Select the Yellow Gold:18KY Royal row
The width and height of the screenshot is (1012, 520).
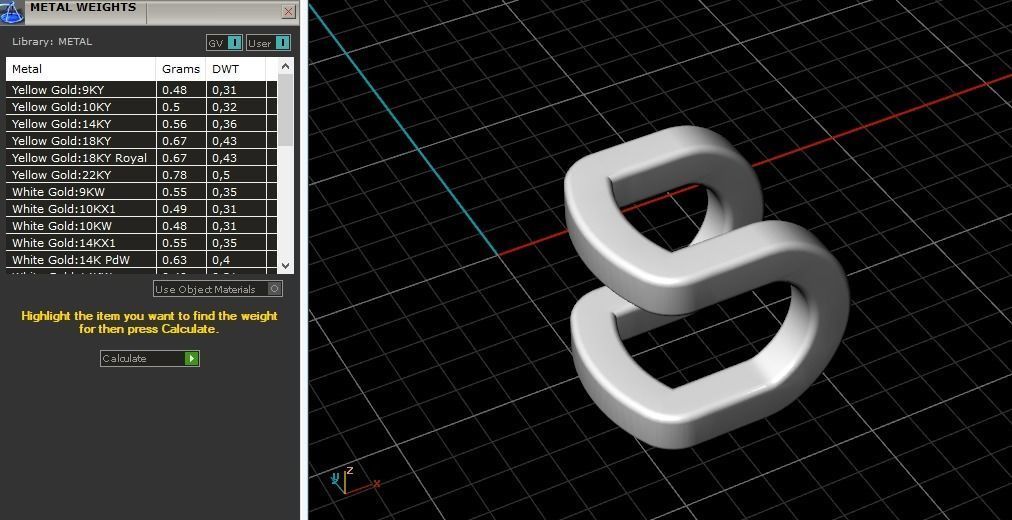(142, 157)
